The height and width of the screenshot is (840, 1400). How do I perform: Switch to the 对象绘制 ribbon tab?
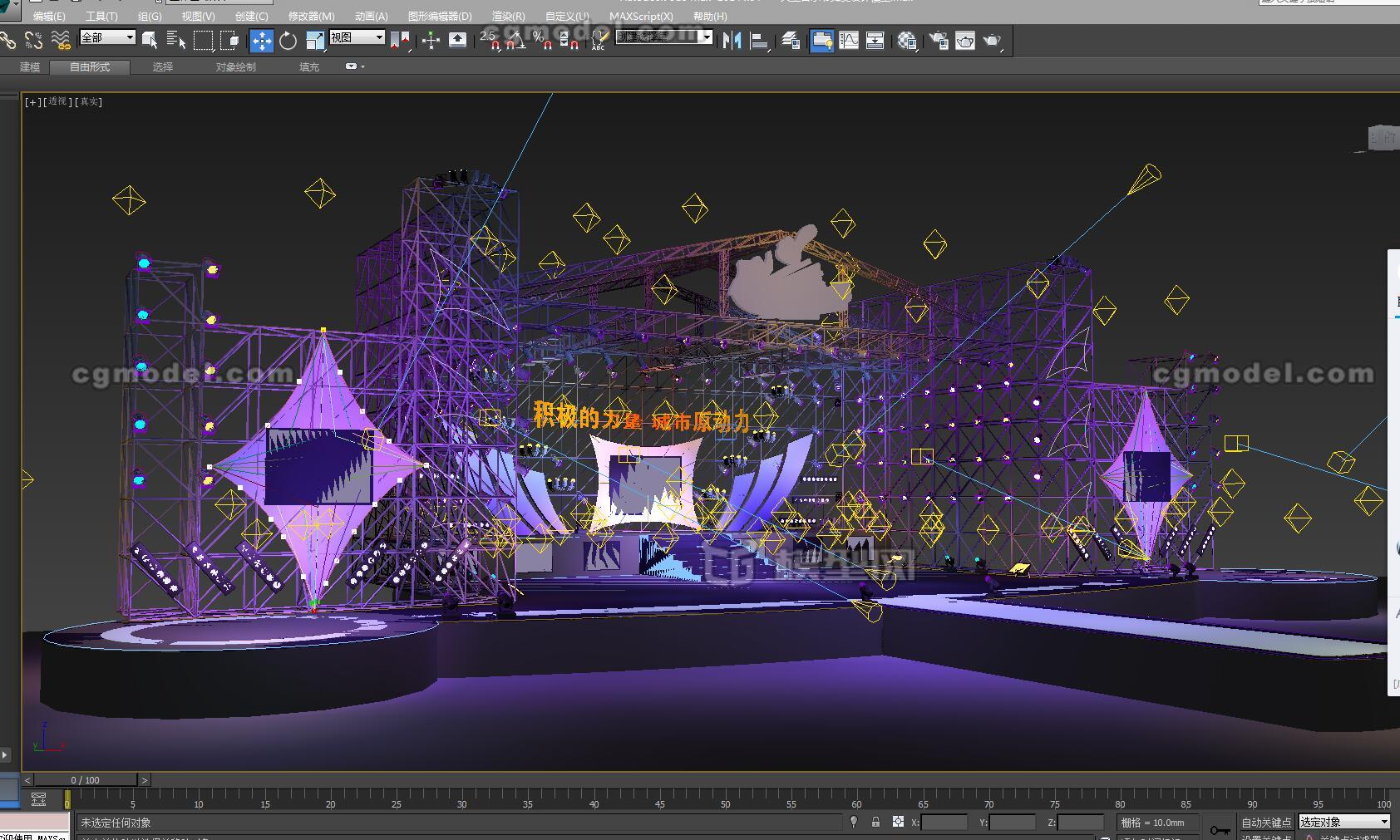(x=236, y=67)
